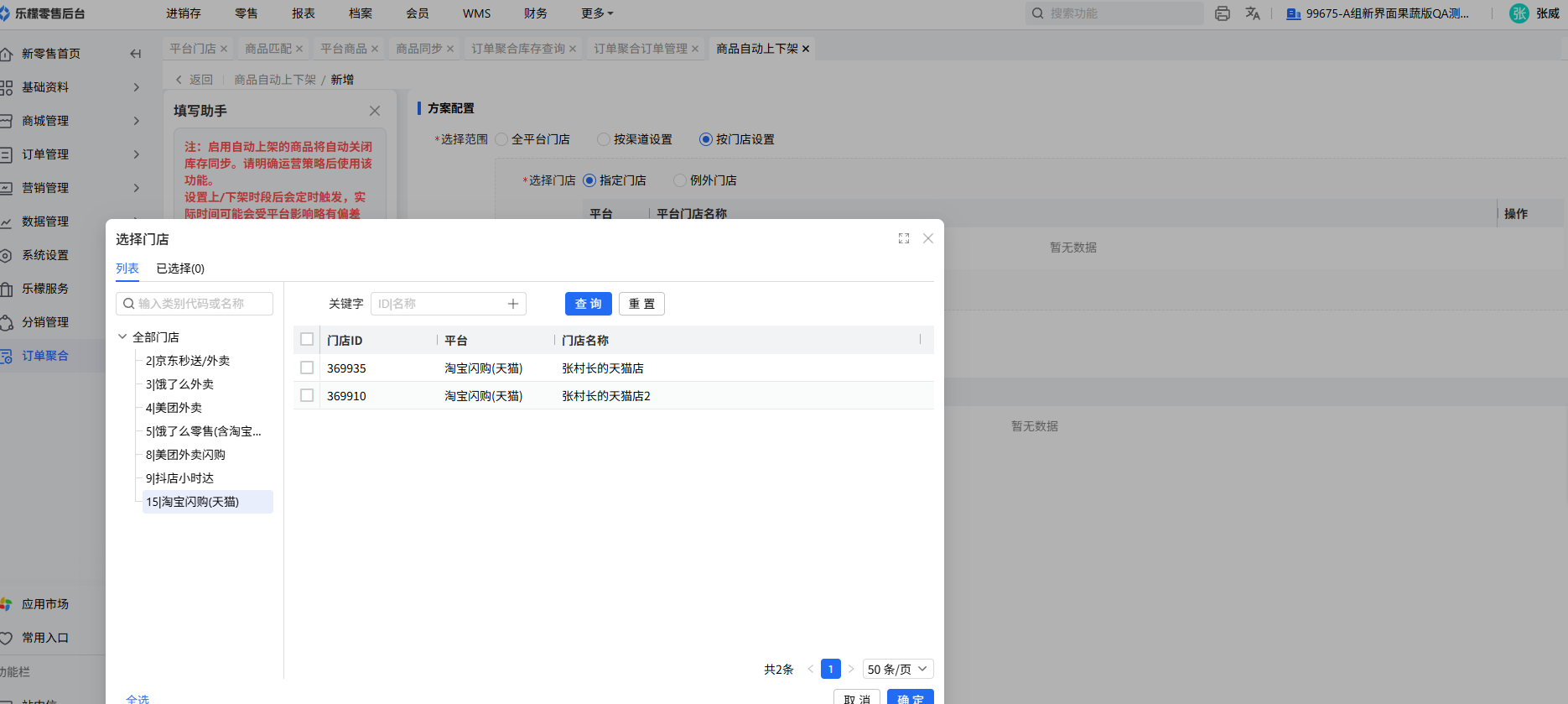1568x704 pixels.
Task: Click the language translate icon
Action: [1253, 13]
